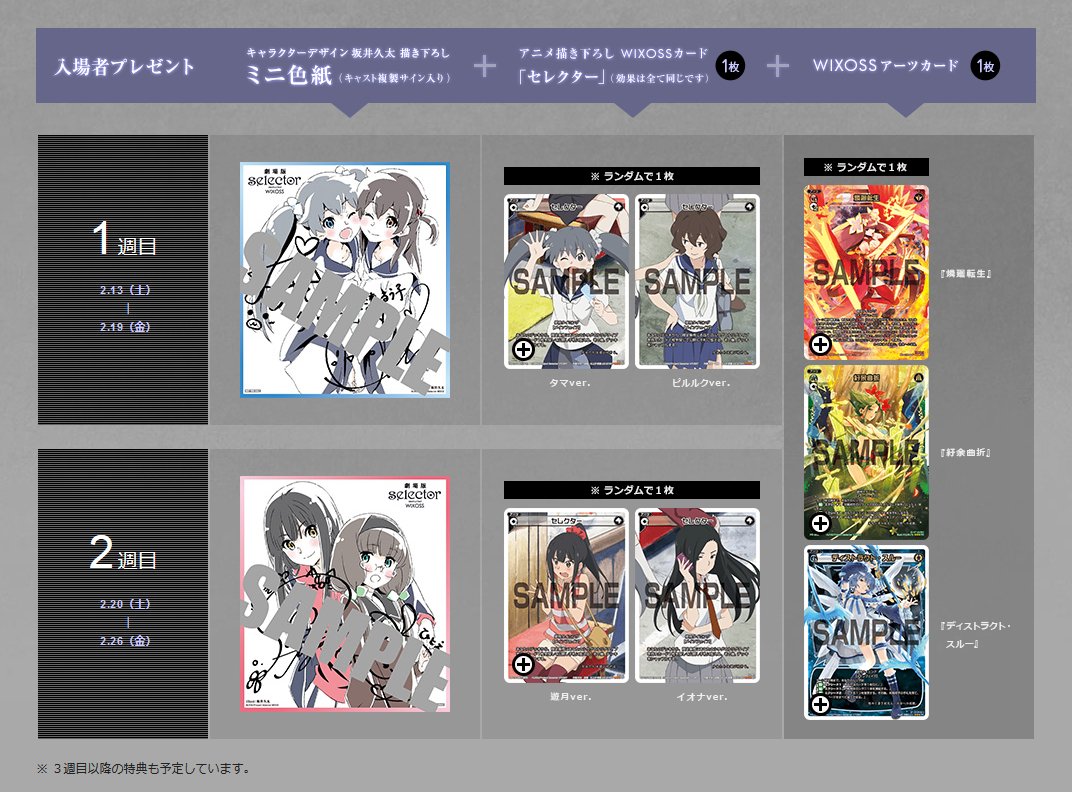
Task: Open the week 2 mini shikishi image
Action: (x=345, y=594)
